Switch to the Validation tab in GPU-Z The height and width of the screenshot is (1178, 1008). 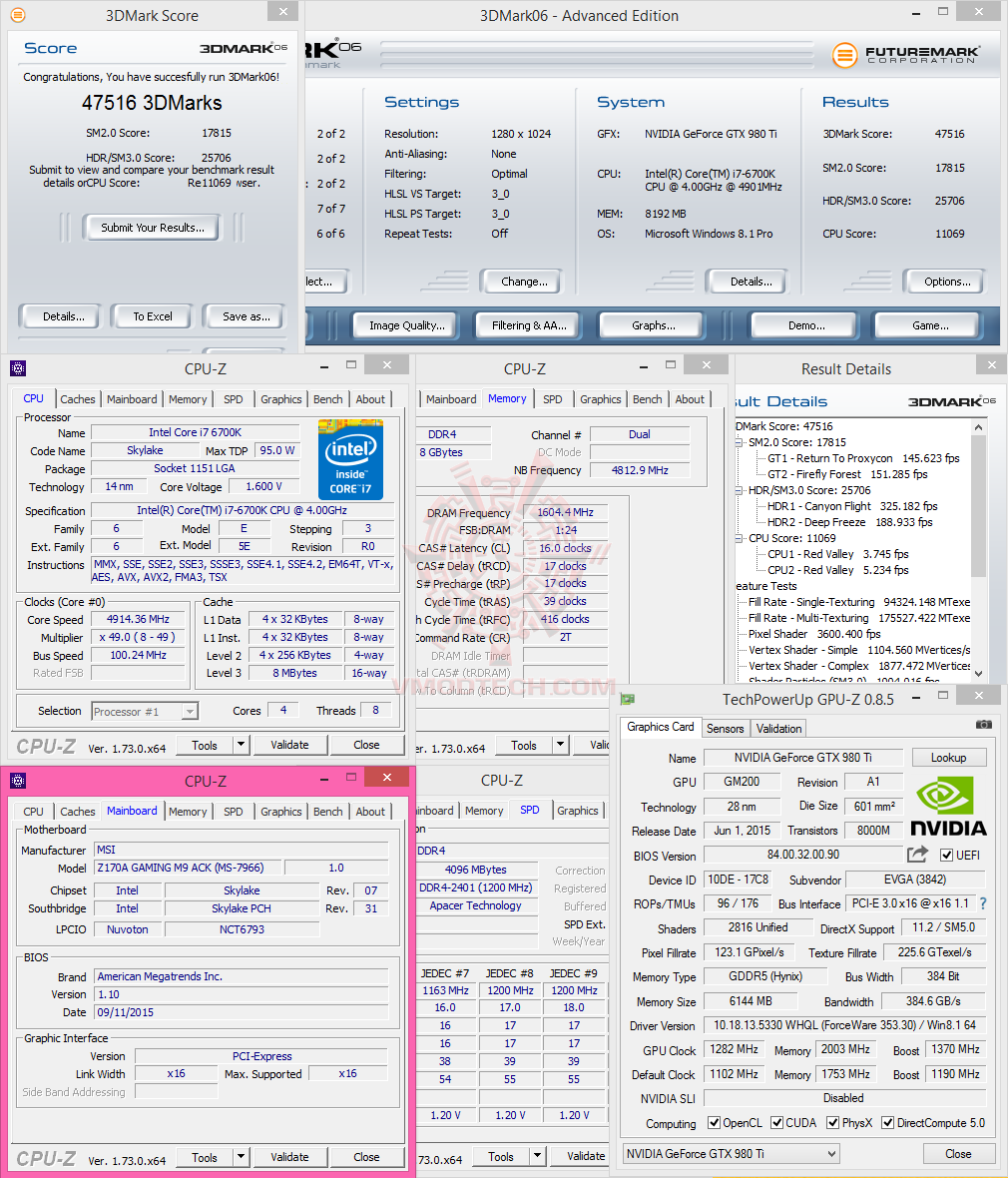[778, 728]
